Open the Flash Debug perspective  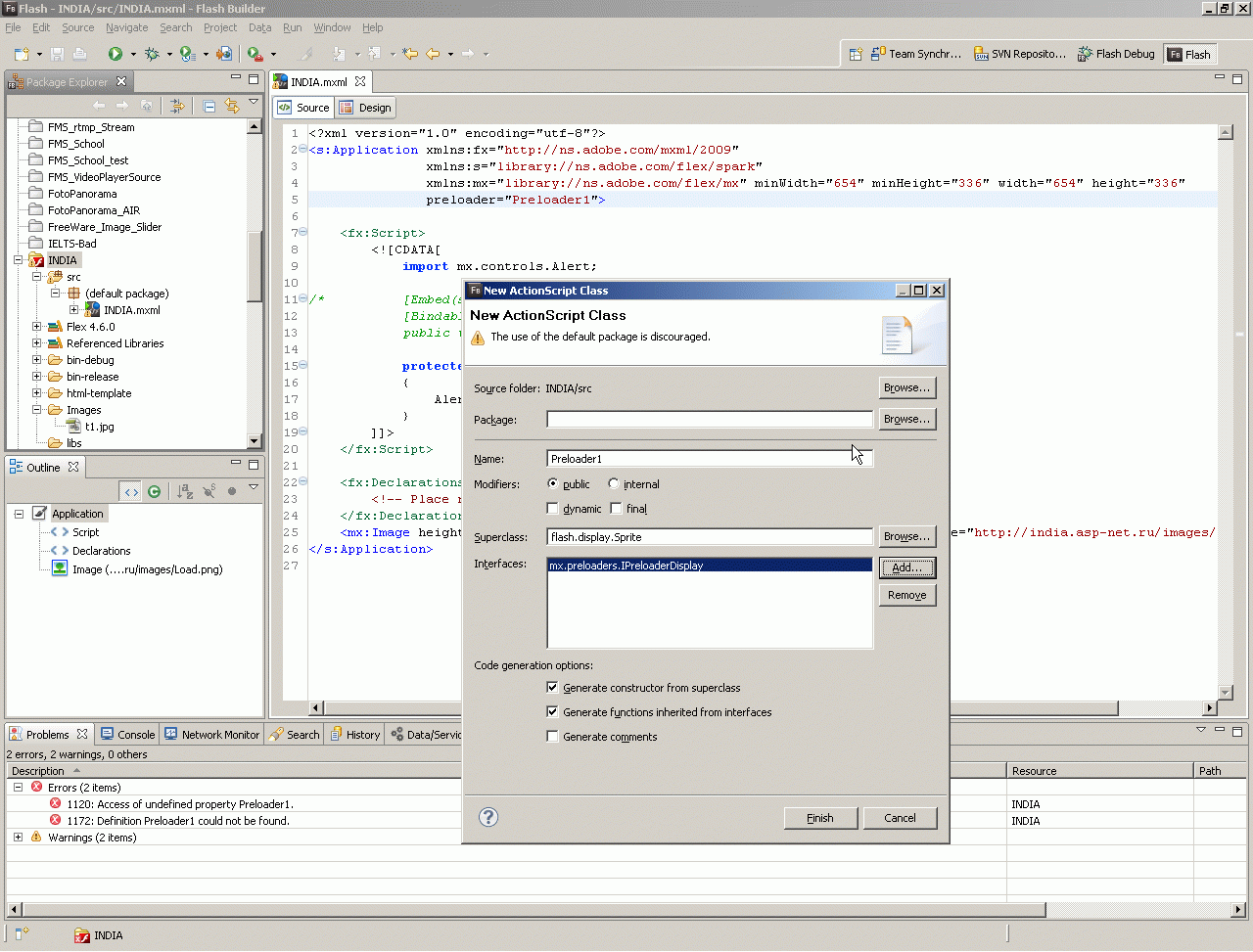pos(1116,54)
